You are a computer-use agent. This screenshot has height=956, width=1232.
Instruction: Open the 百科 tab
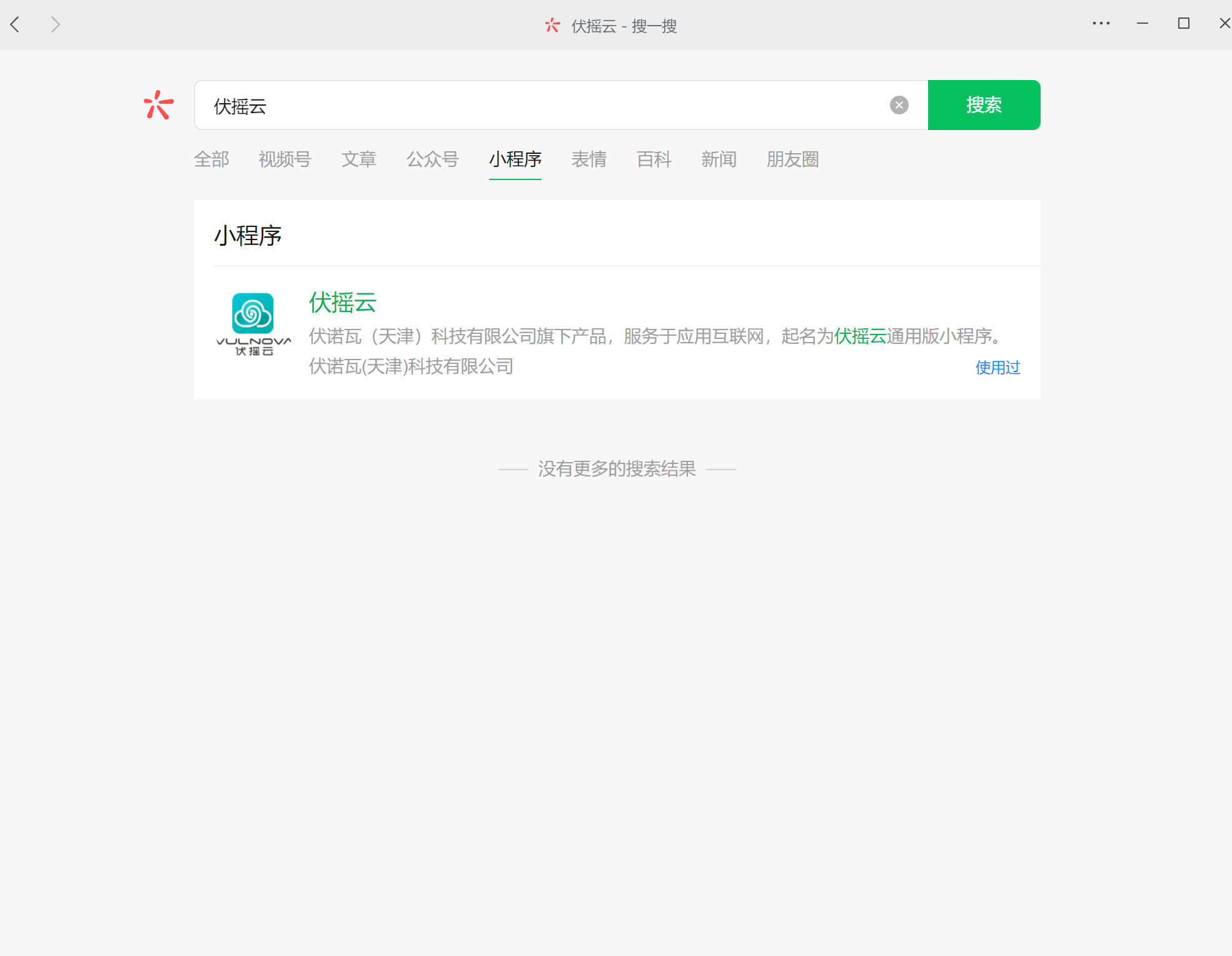coord(654,159)
